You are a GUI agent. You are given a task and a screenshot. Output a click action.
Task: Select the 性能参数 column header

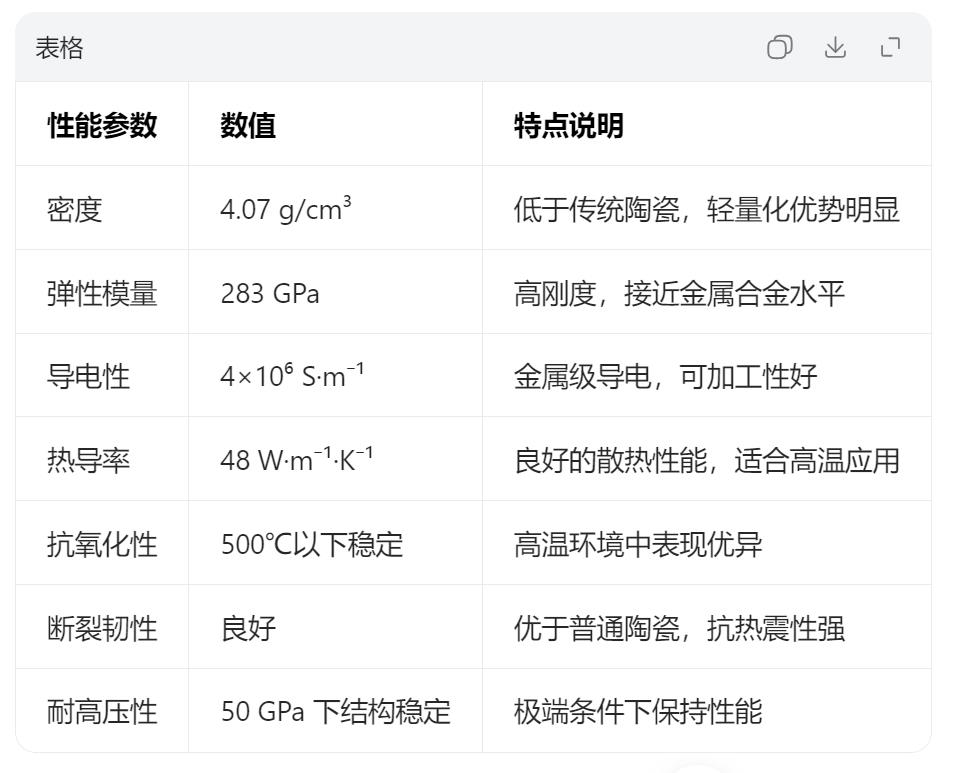pos(102,126)
